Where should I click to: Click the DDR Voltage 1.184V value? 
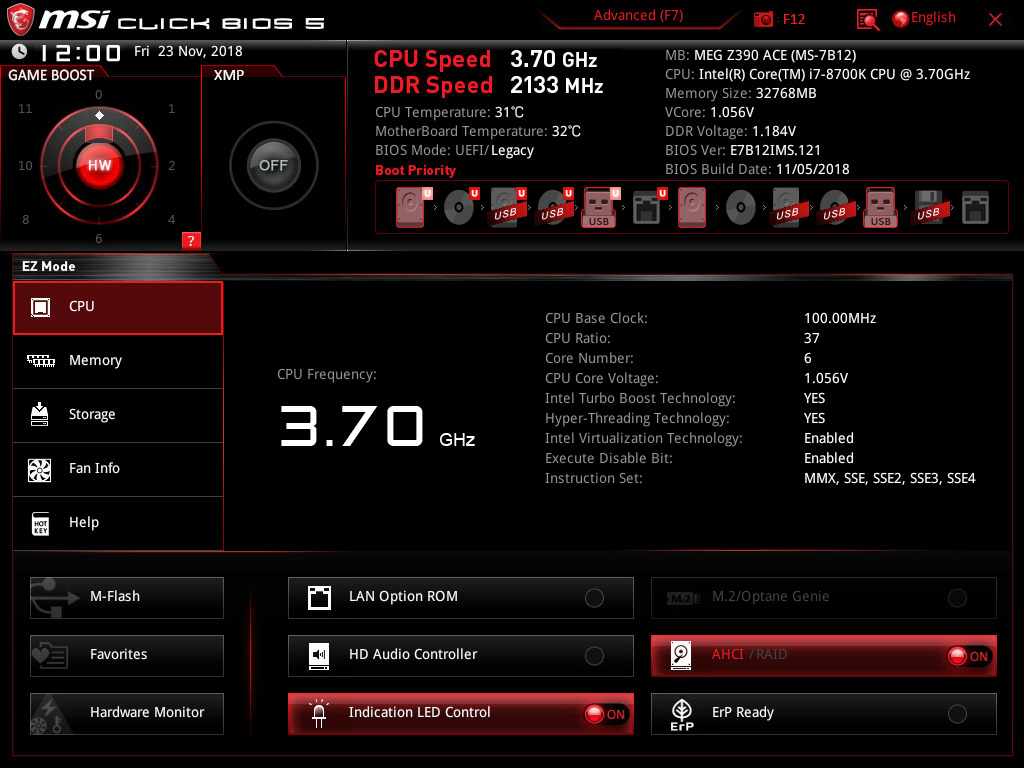pos(774,131)
